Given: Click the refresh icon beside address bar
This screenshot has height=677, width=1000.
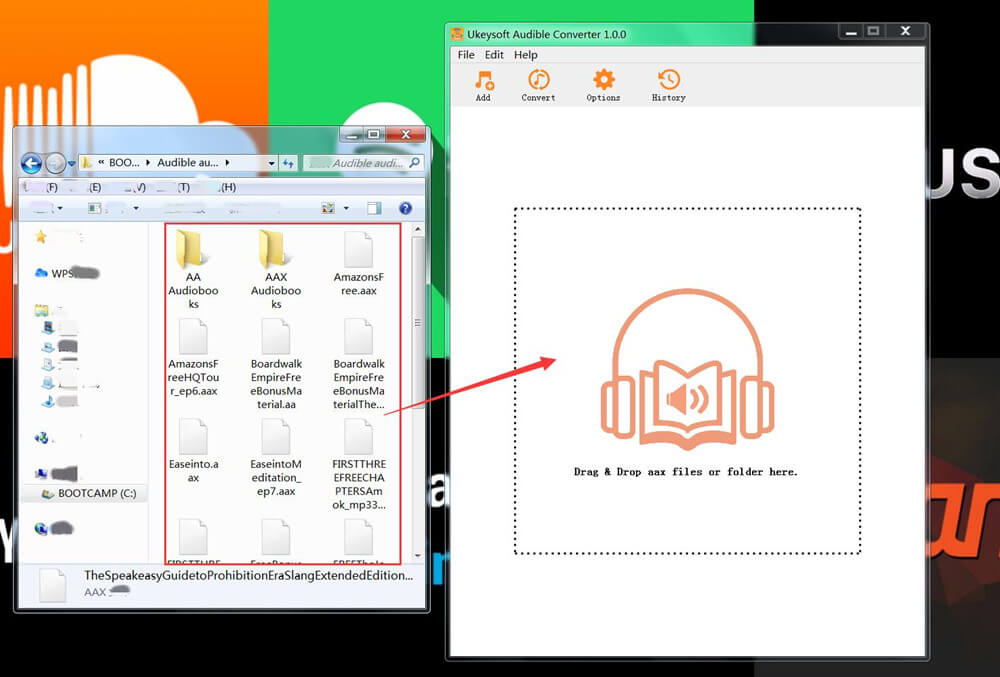Looking at the screenshot, I should point(289,163).
